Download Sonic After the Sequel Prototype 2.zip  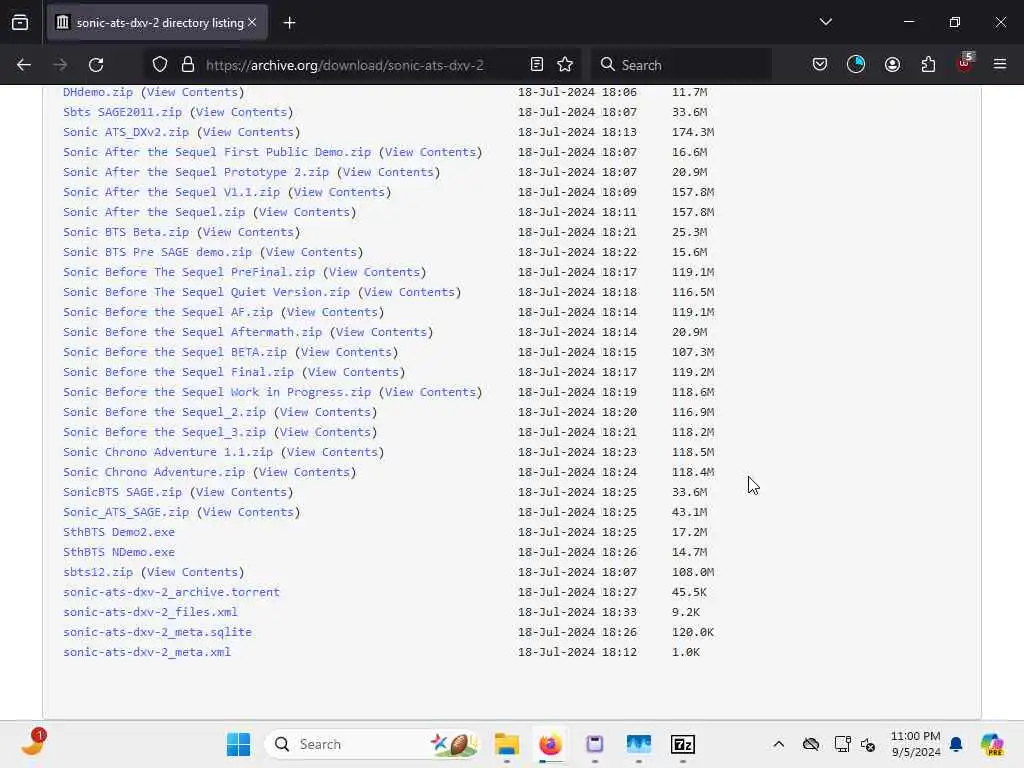tap(196, 172)
